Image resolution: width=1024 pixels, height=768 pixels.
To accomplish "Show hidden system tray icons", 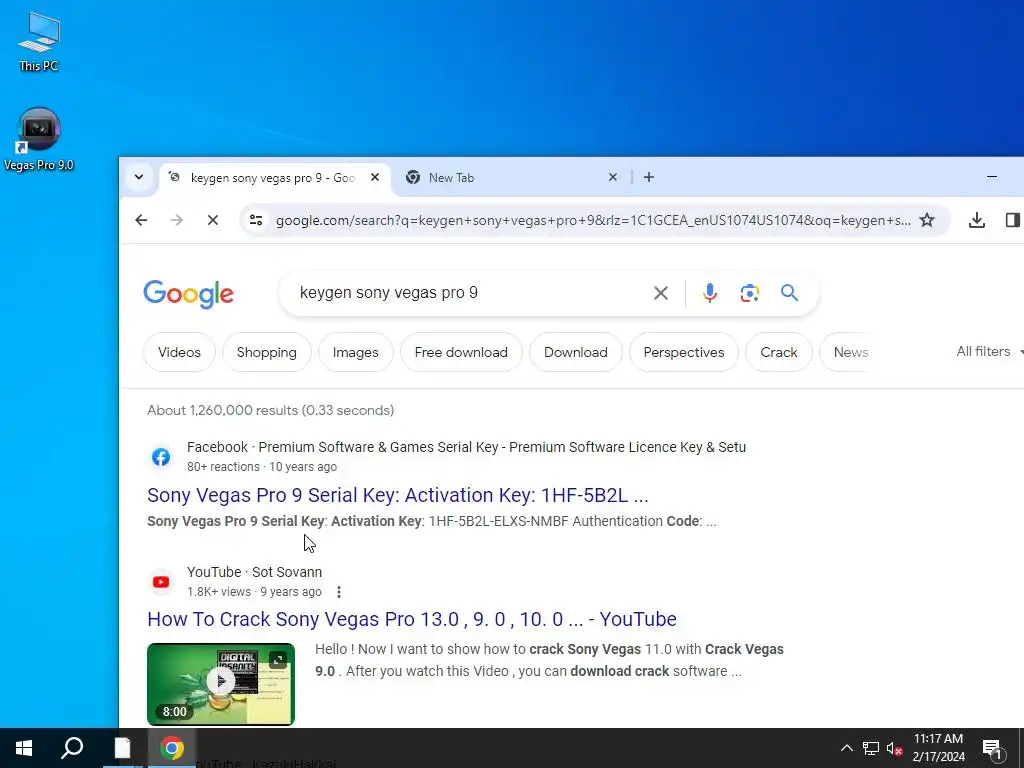I will pyautogui.click(x=846, y=748).
